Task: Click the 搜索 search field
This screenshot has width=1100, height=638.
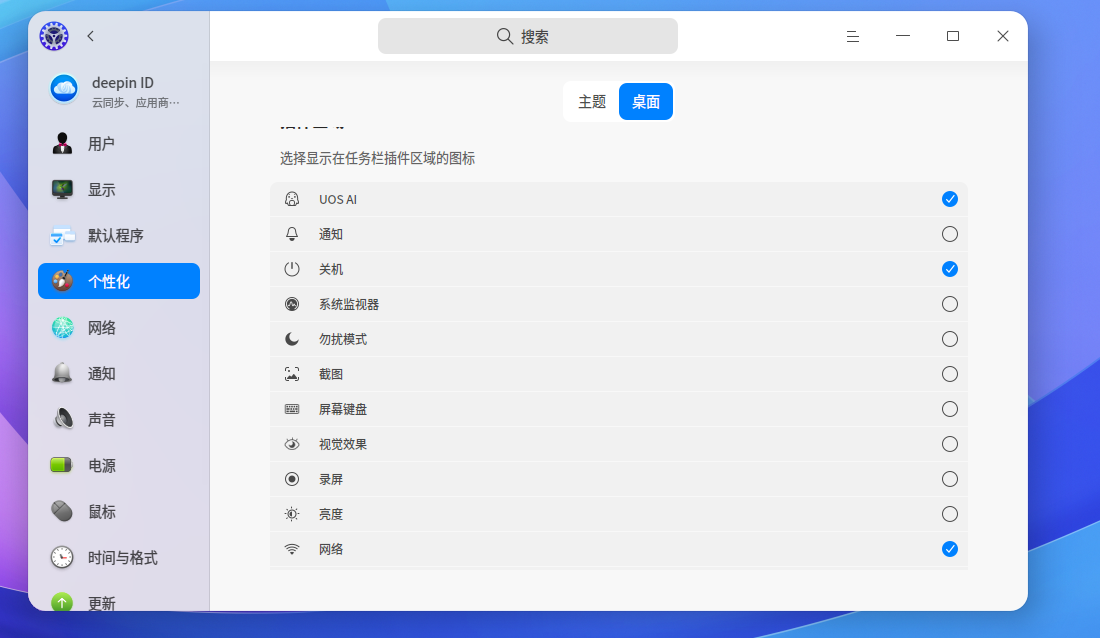Action: (528, 36)
